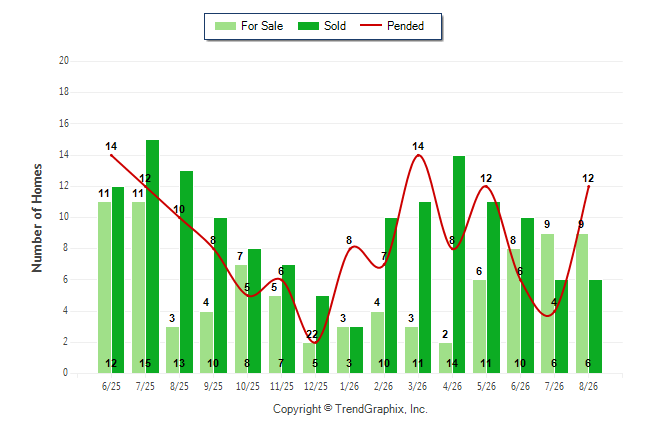Click the 12/25 x-axis label
This screenshot has width=646, height=434.
point(316,386)
